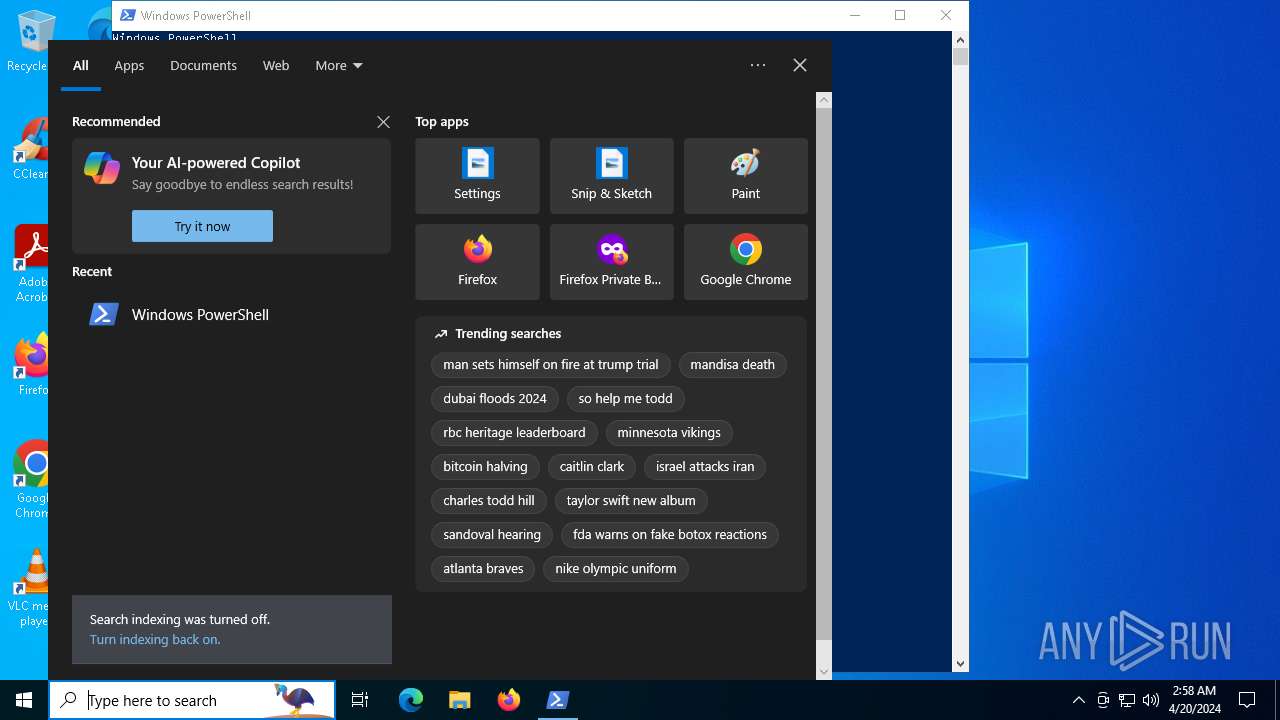Select 'charles todd hill' trending chip
1280x720 pixels.
pyautogui.click(x=489, y=501)
